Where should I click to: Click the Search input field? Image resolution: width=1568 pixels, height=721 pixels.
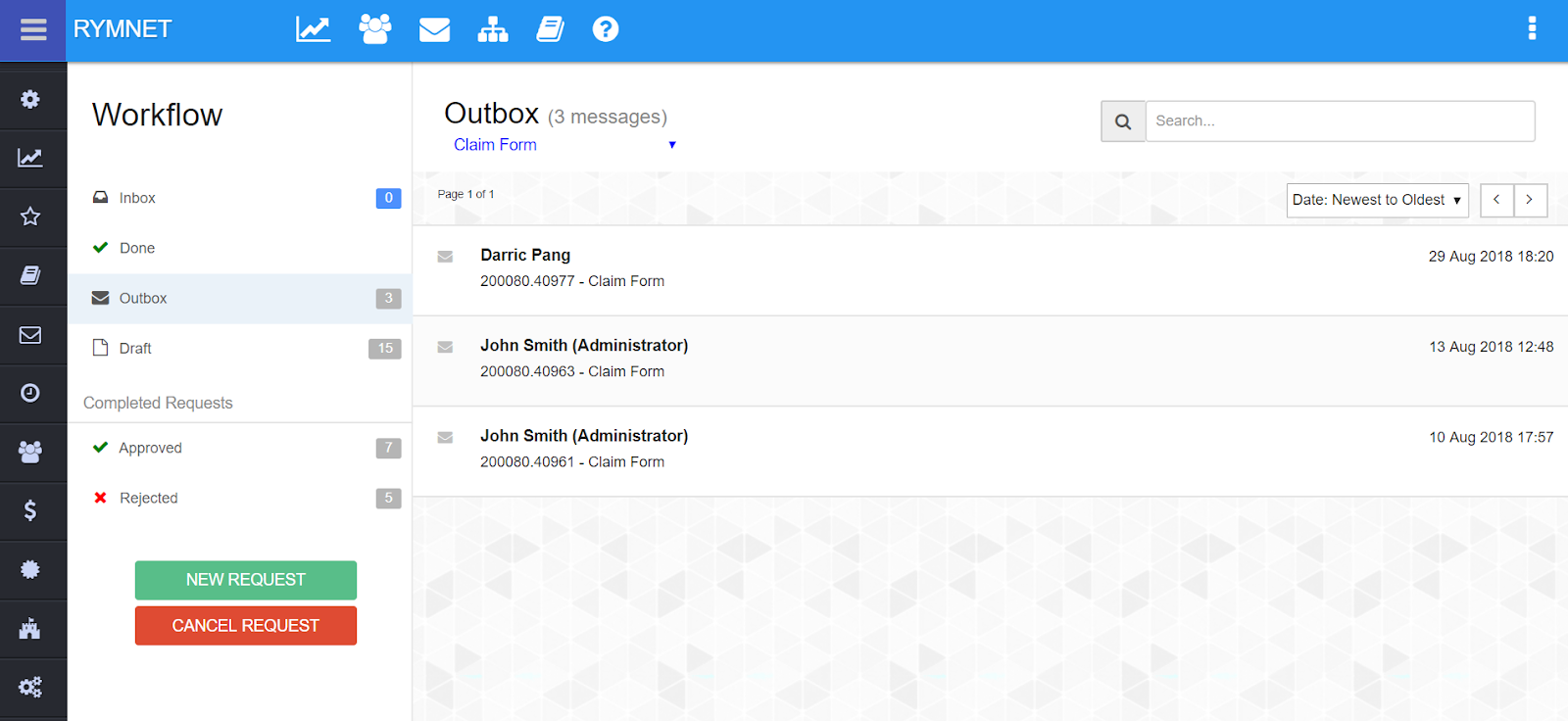[1339, 121]
